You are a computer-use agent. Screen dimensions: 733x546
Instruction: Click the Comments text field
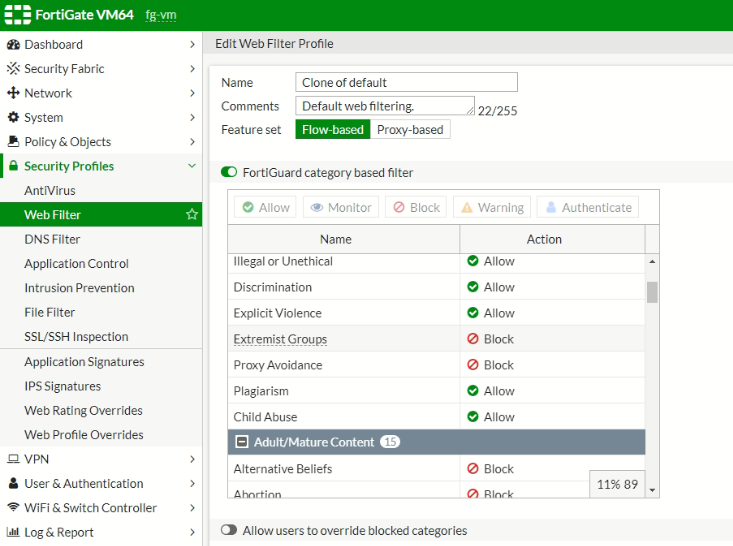coord(385,106)
